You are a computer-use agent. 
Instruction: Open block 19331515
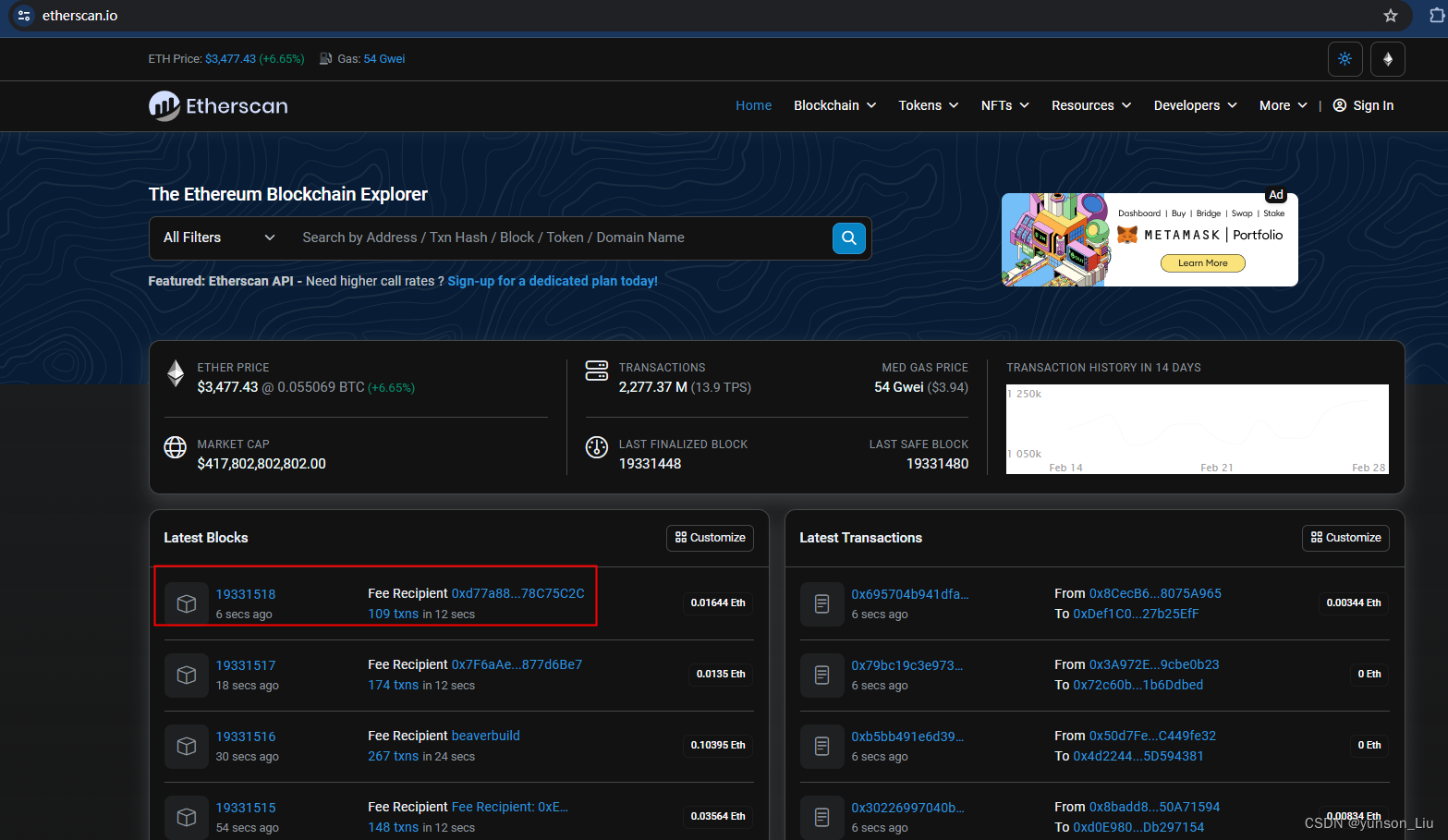pos(246,808)
